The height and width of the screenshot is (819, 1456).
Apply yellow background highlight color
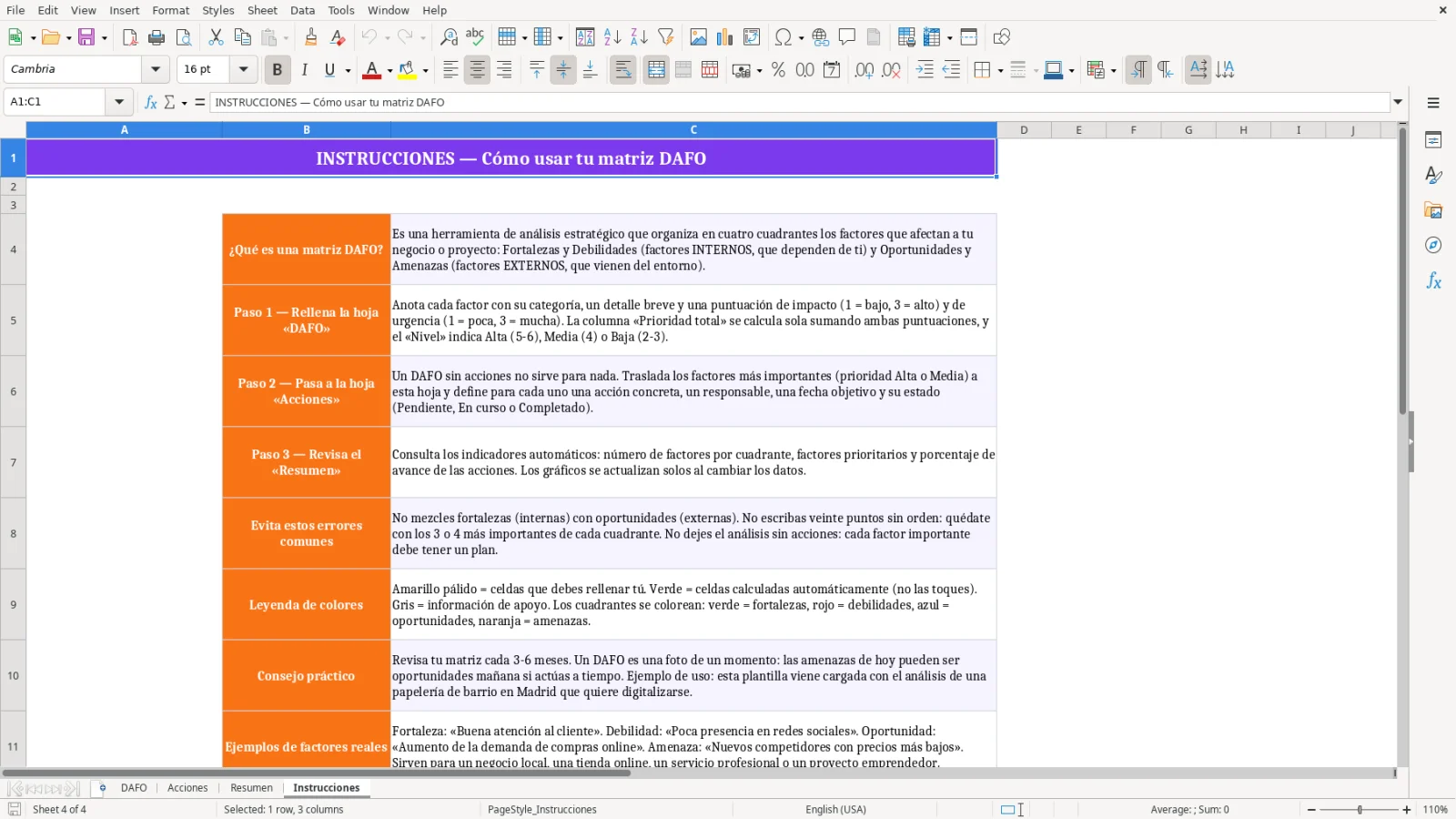(x=406, y=70)
